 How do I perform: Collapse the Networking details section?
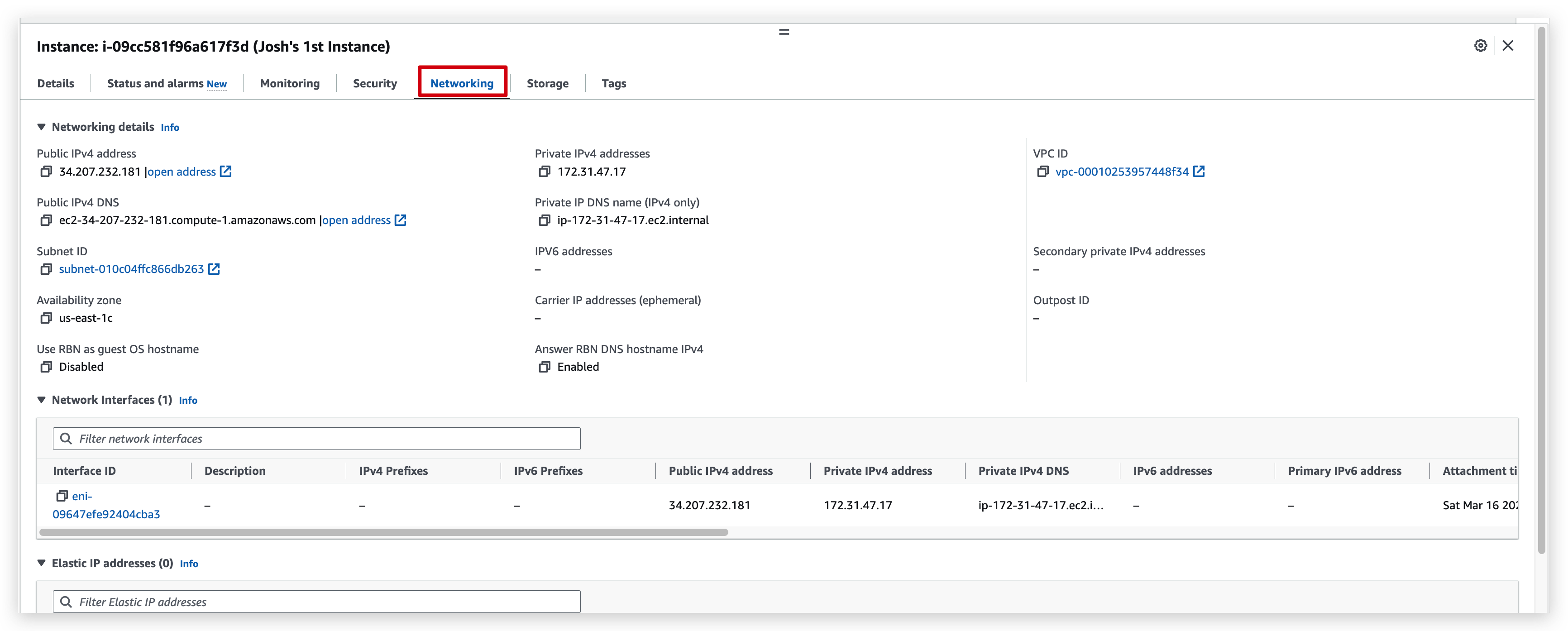click(41, 127)
